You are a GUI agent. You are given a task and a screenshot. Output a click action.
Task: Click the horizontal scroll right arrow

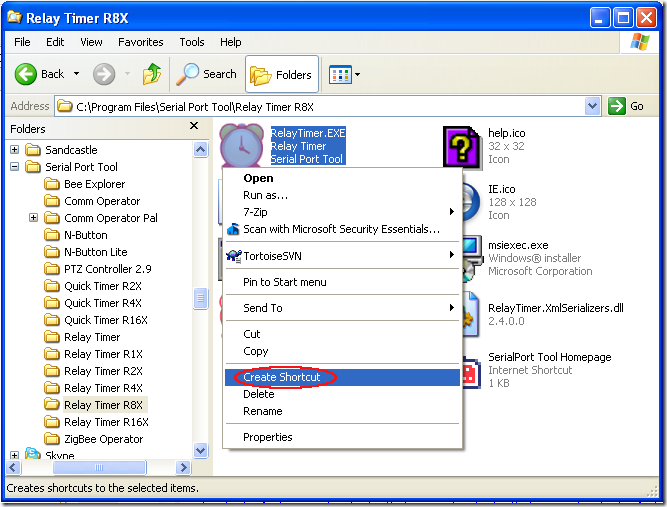(x=183, y=467)
